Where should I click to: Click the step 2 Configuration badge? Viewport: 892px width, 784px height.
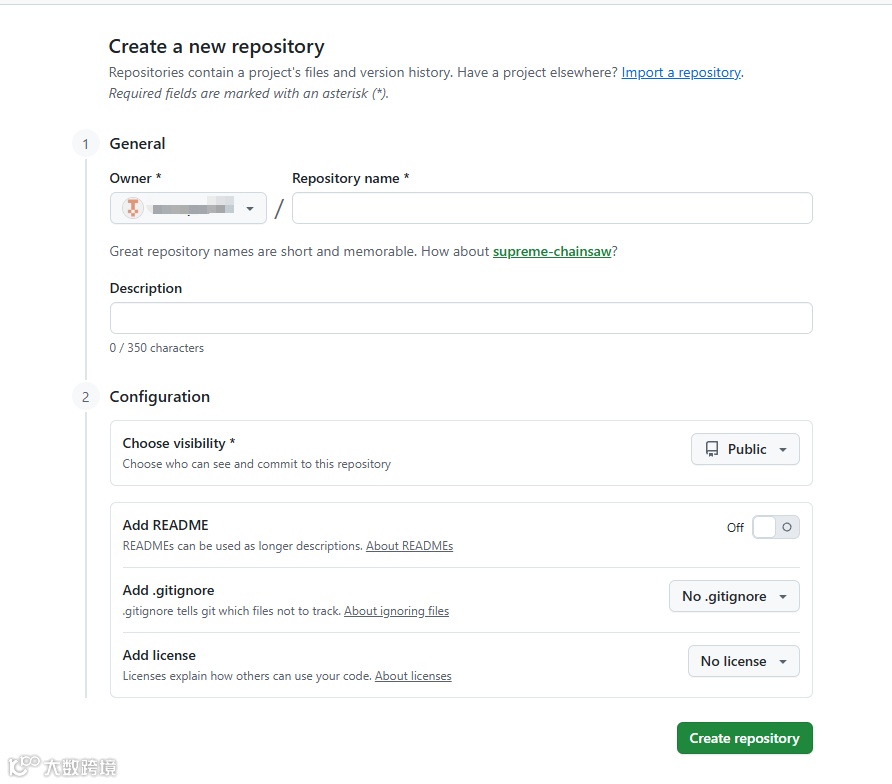85,397
